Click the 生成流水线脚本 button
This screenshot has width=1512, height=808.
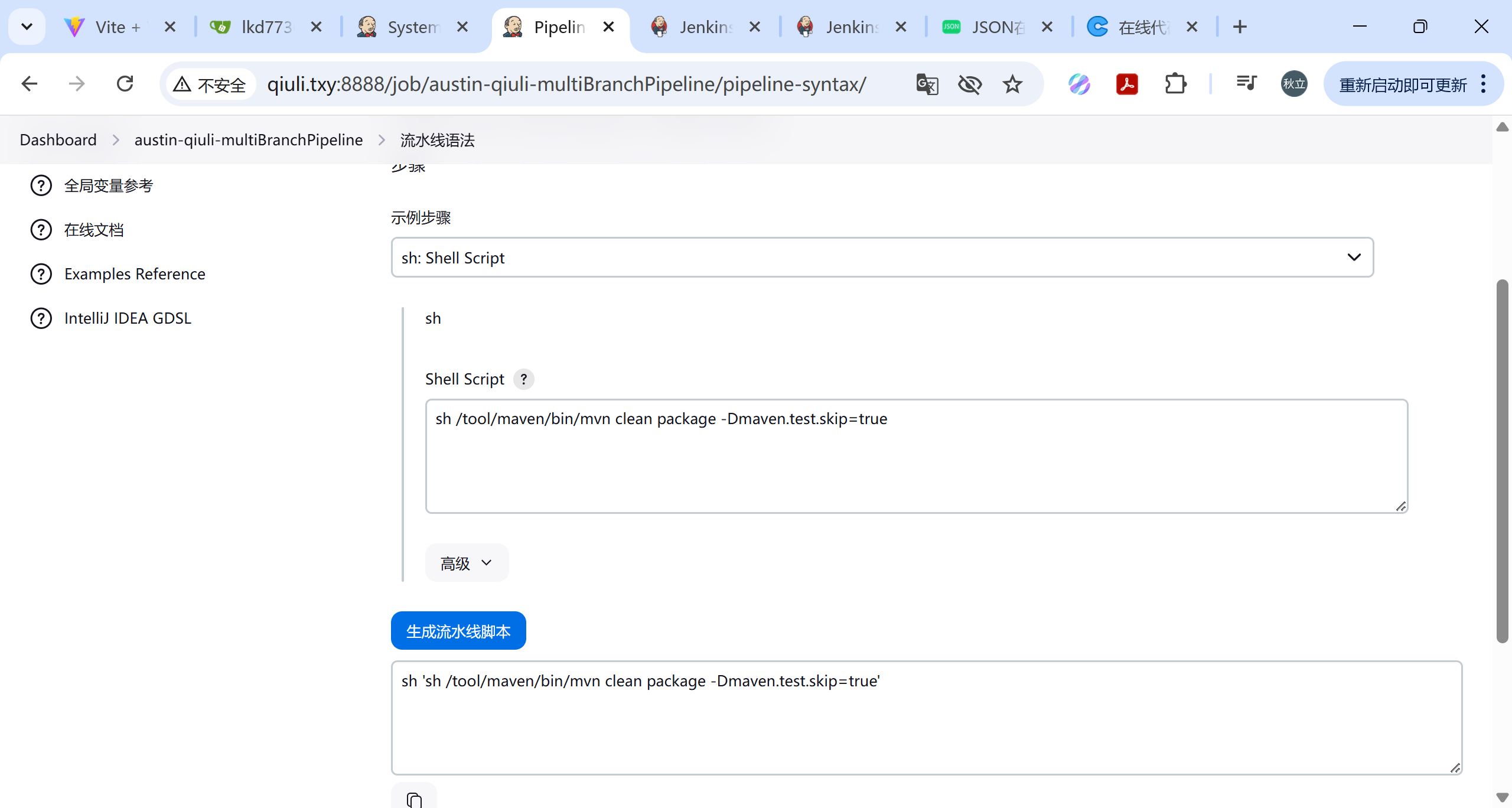click(458, 631)
